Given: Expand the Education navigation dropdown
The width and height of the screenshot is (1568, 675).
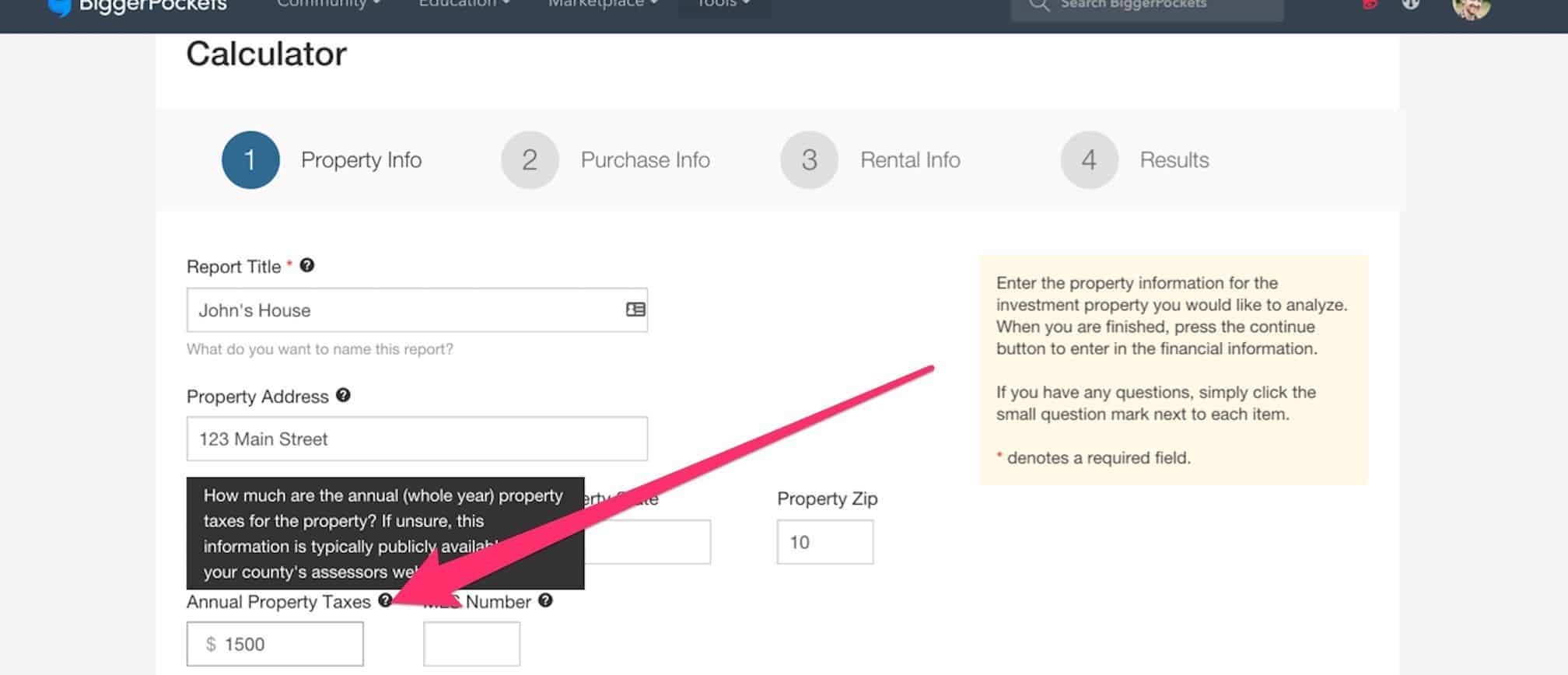Looking at the screenshot, I should coord(464,5).
